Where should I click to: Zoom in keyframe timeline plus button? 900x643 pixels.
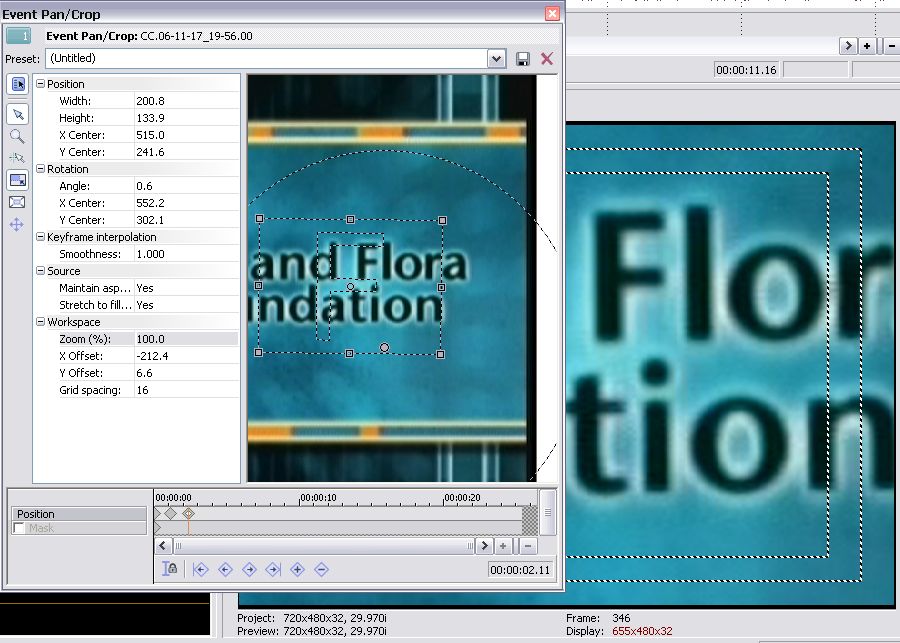click(503, 546)
